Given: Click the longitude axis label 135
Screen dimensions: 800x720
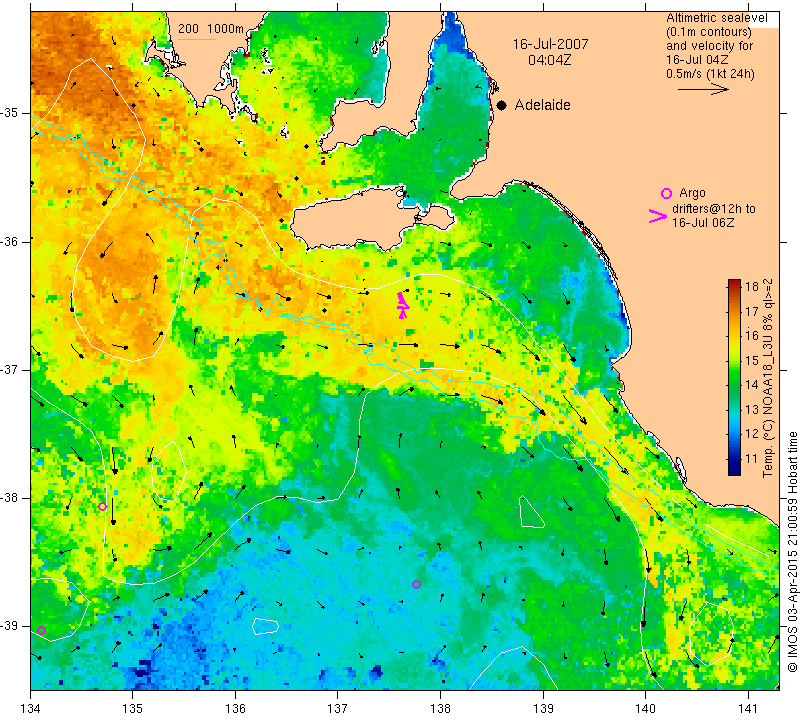Looking at the screenshot, I should tap(133, 708).
